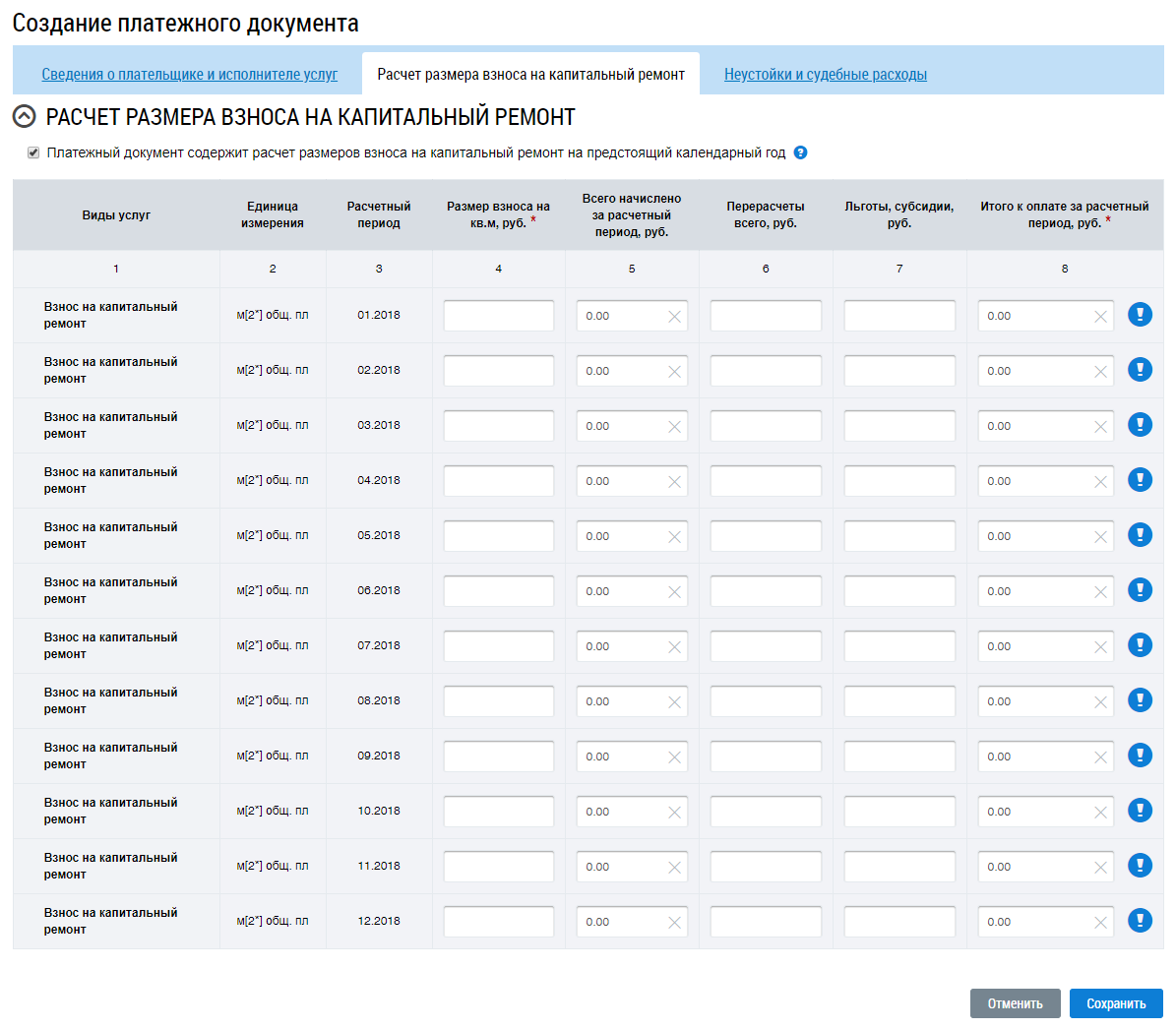Clear the total accrued value for 09.2018
The image size is (1176, 1029).
[x=674, y=757]
